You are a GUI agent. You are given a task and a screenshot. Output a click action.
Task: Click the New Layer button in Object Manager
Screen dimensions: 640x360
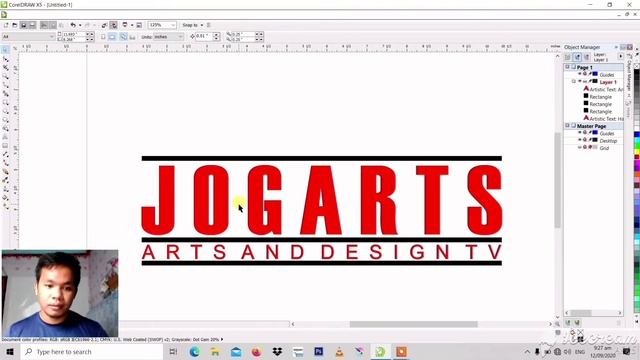[x=568, y=323]
